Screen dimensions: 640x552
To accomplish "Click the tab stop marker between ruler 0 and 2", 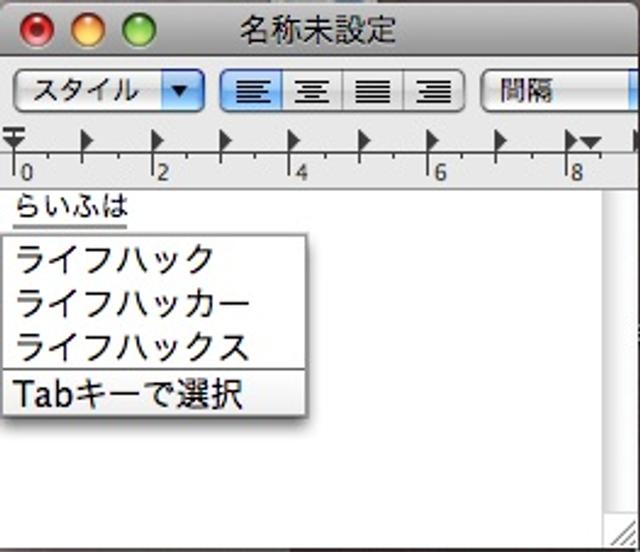I will (x=87, y=140).
